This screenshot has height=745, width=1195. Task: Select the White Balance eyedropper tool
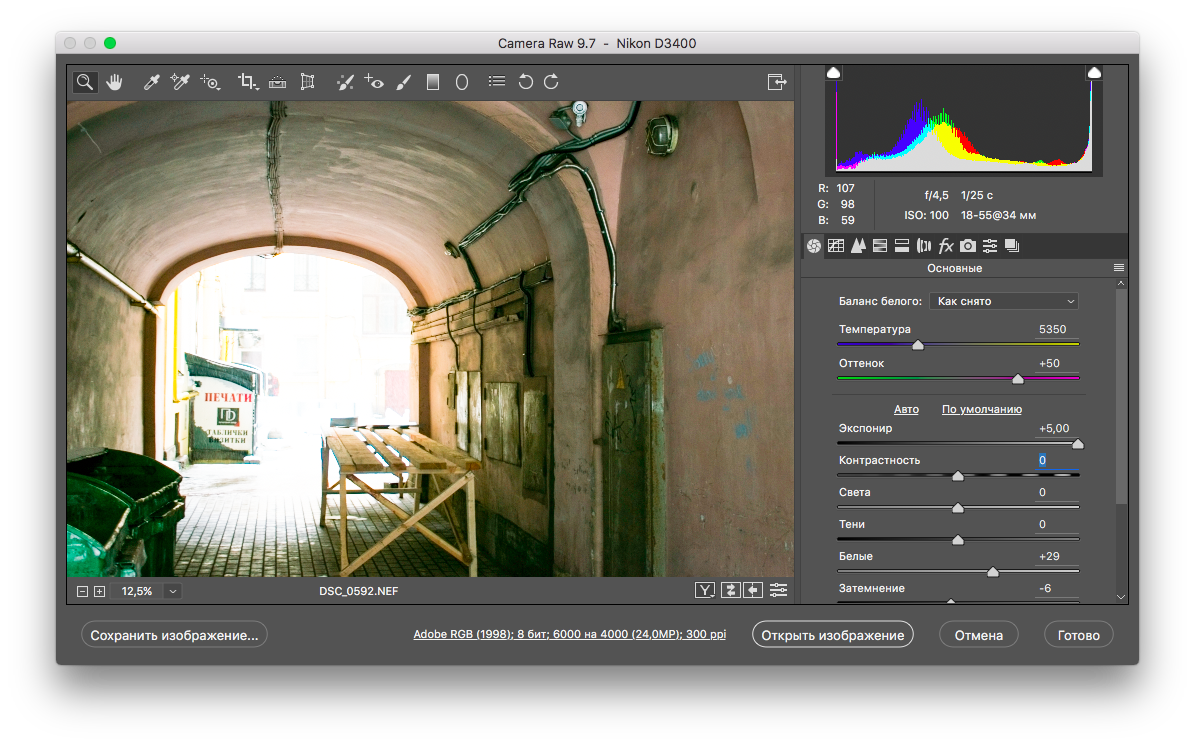[152, 82]
